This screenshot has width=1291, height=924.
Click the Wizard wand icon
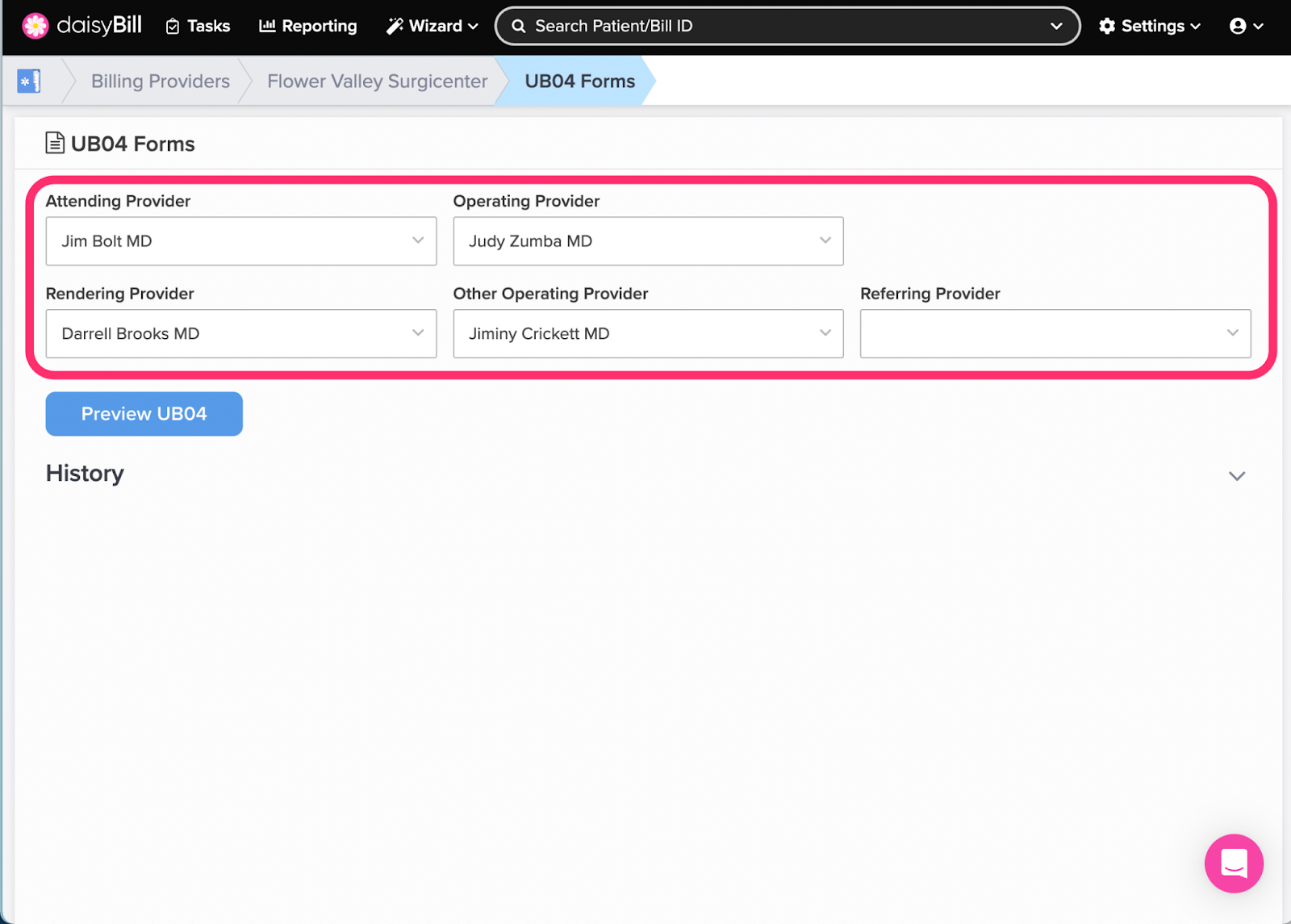[395, 26]
